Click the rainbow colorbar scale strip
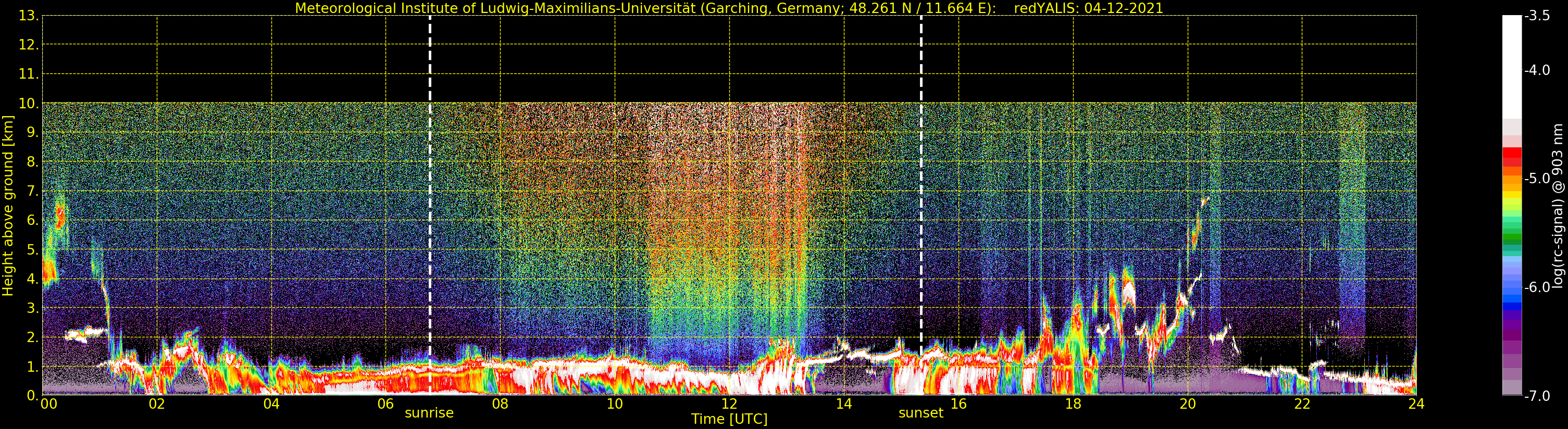The height and width of the screenshot is (429, 1568). [x=1512, y=206]
